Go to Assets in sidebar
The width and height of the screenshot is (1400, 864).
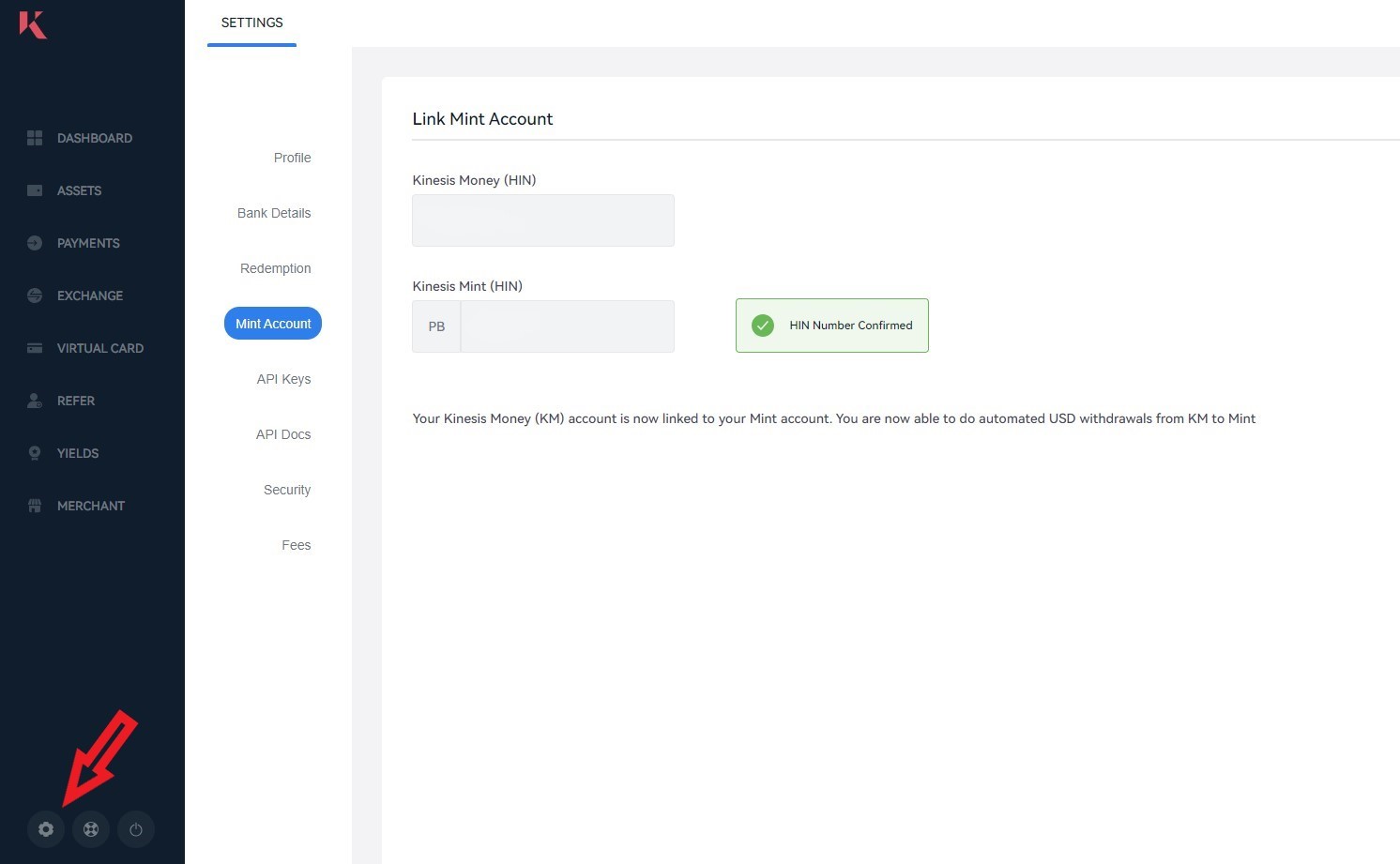point(79,190)
